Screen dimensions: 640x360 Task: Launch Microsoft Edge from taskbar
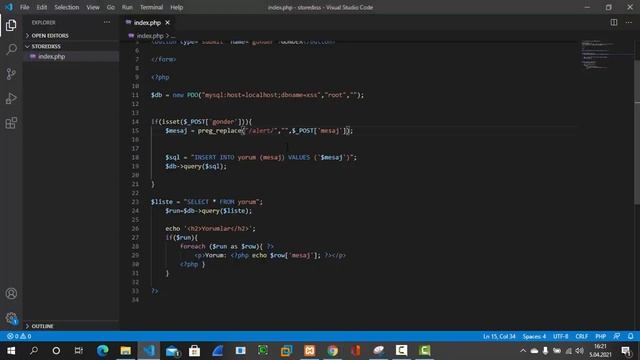(102, 351)
